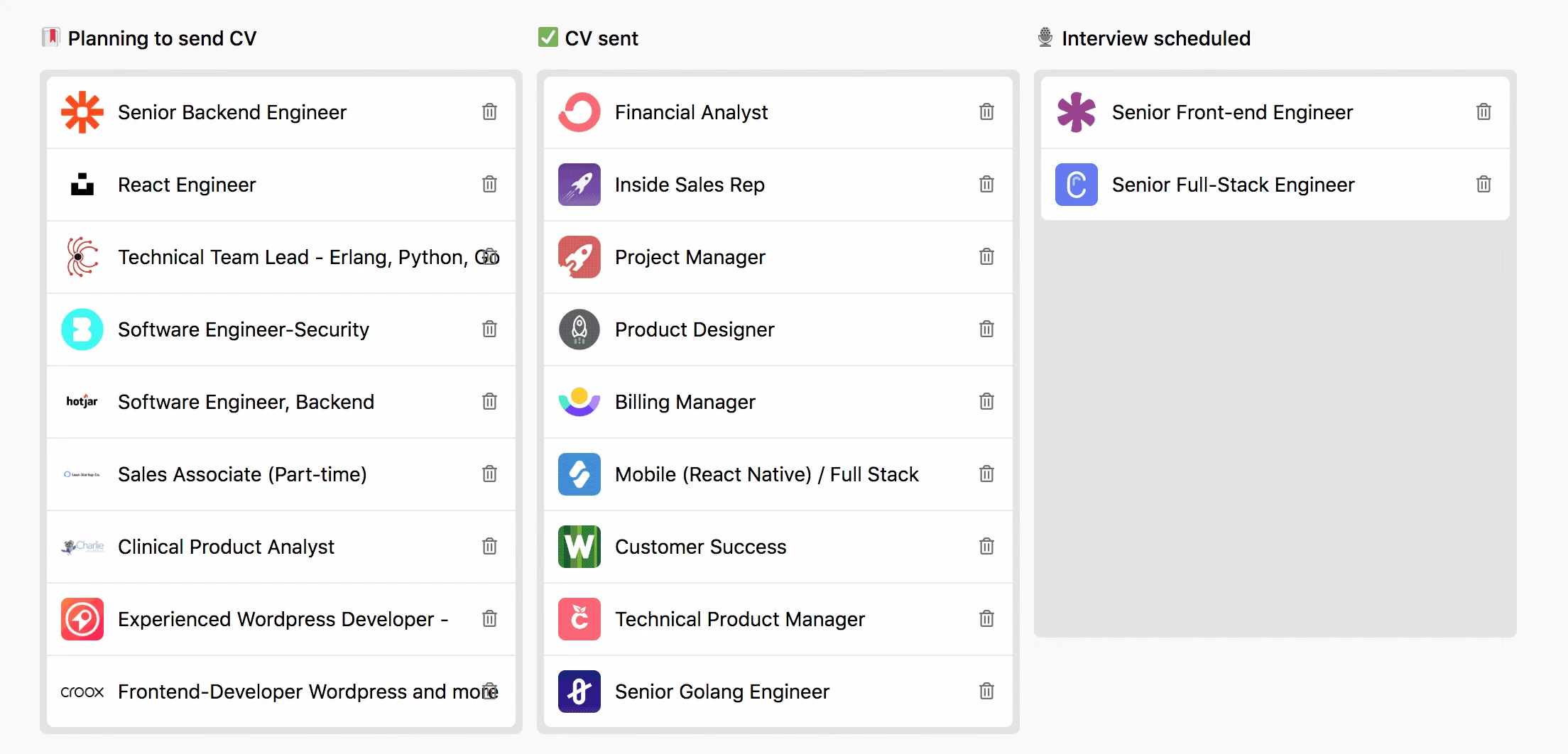Click the green W logo for Customer Success
The width and height of the screenshot is (1568, 754).
click(579, 547)
